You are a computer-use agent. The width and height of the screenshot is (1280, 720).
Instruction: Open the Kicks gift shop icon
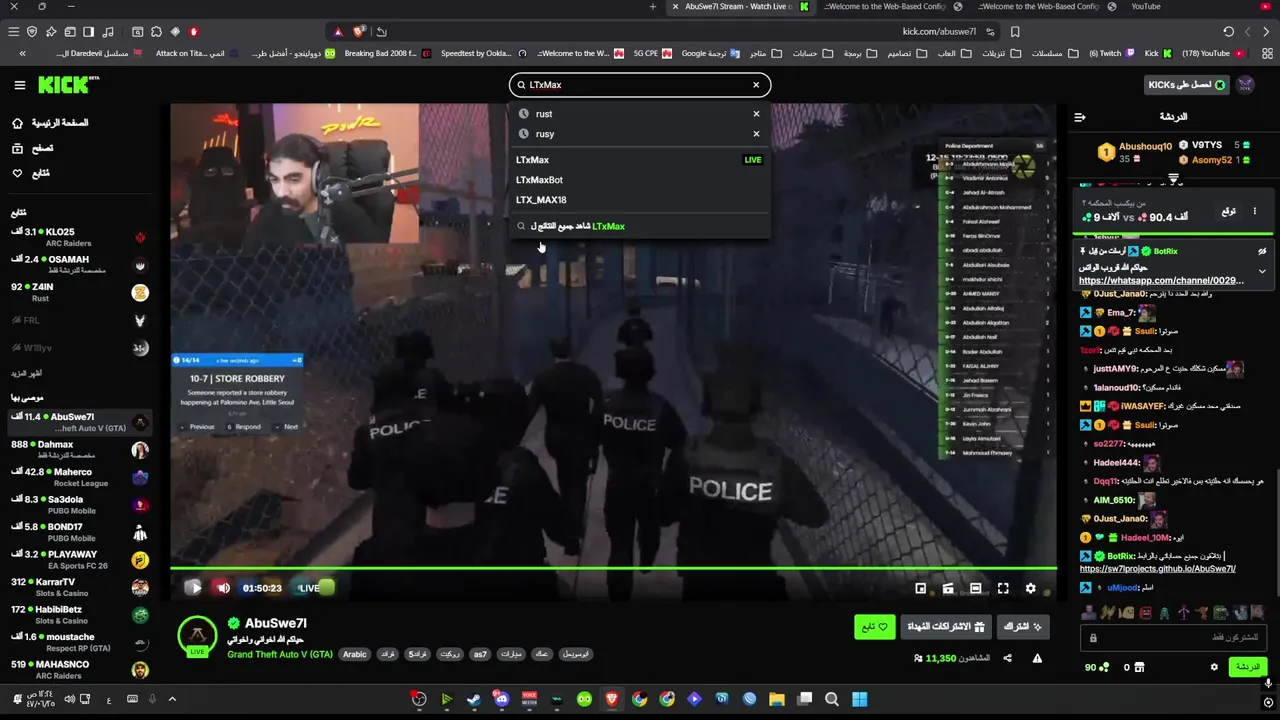[x=1139, y=667]
